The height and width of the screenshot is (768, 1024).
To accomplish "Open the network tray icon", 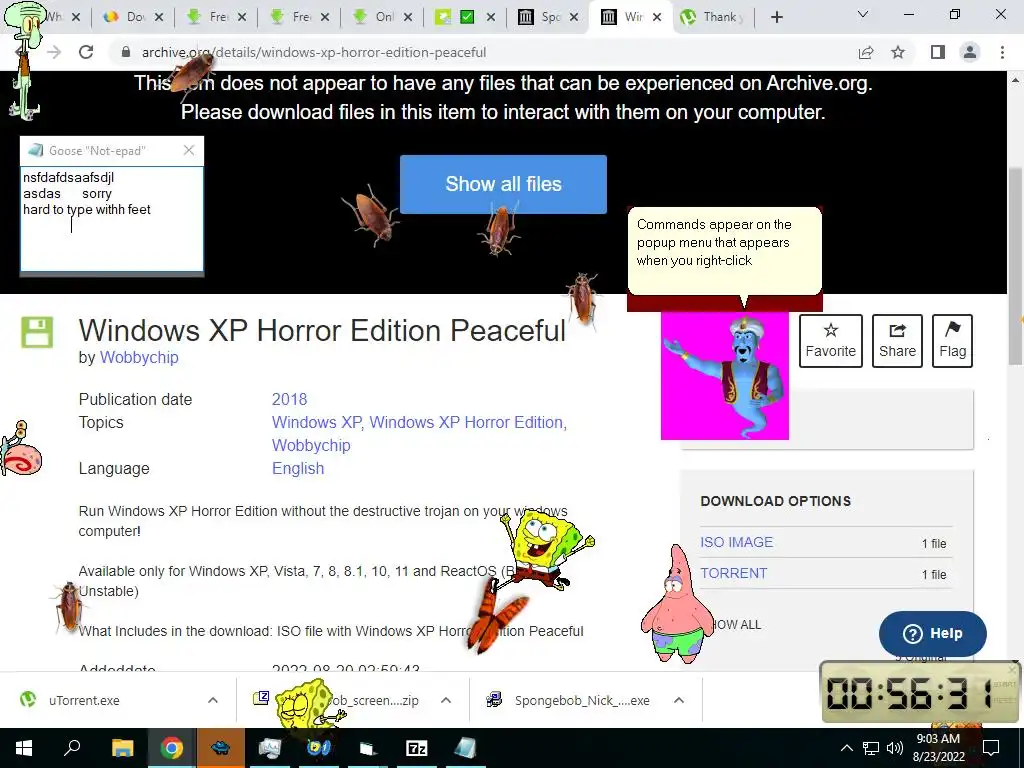I will (871, 748).
